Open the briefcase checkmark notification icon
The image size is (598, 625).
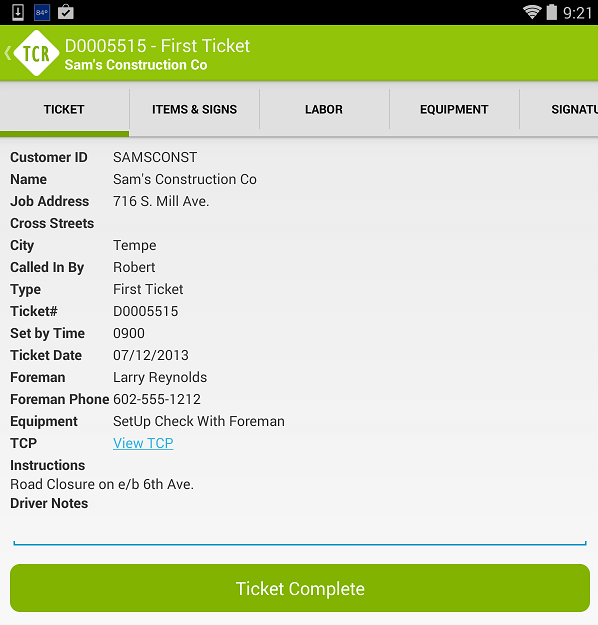click(x=66, y=12)
